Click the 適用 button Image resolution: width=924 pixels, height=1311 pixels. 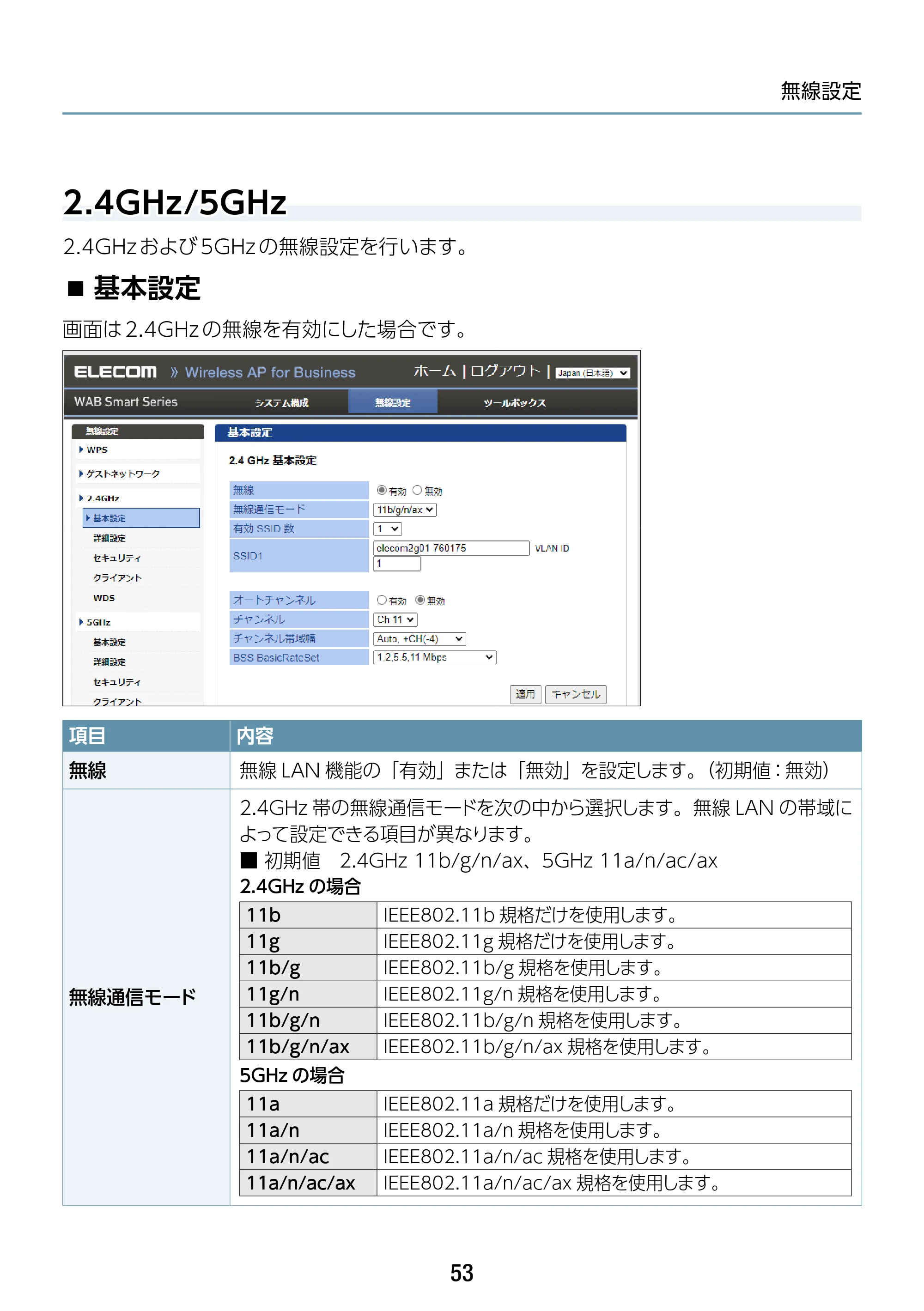click(525, 694)
